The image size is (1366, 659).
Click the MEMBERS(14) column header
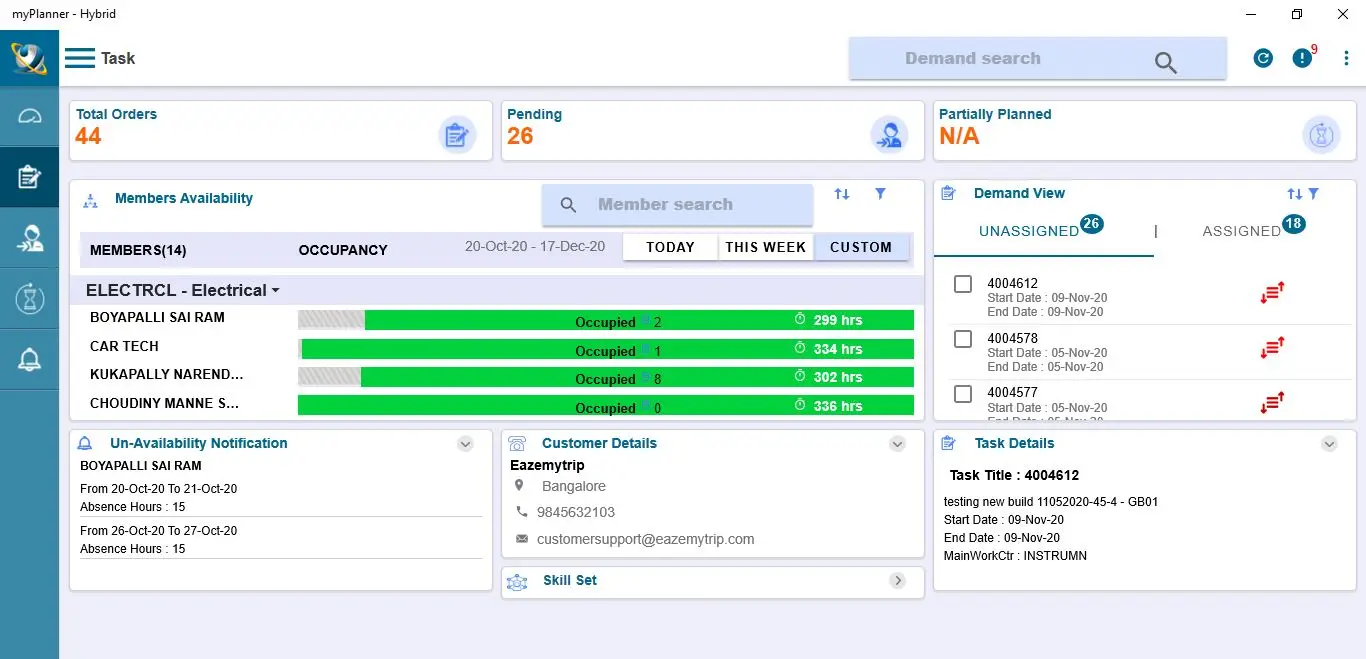138,250
